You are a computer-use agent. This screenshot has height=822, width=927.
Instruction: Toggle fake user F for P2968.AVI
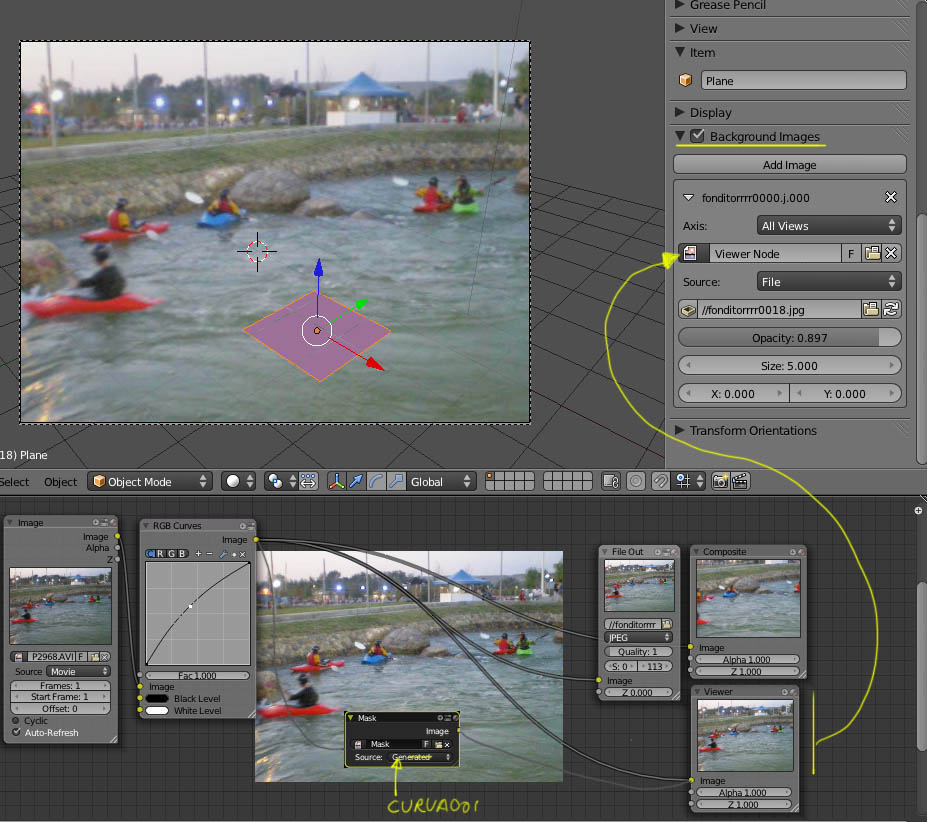click(81, 656)
